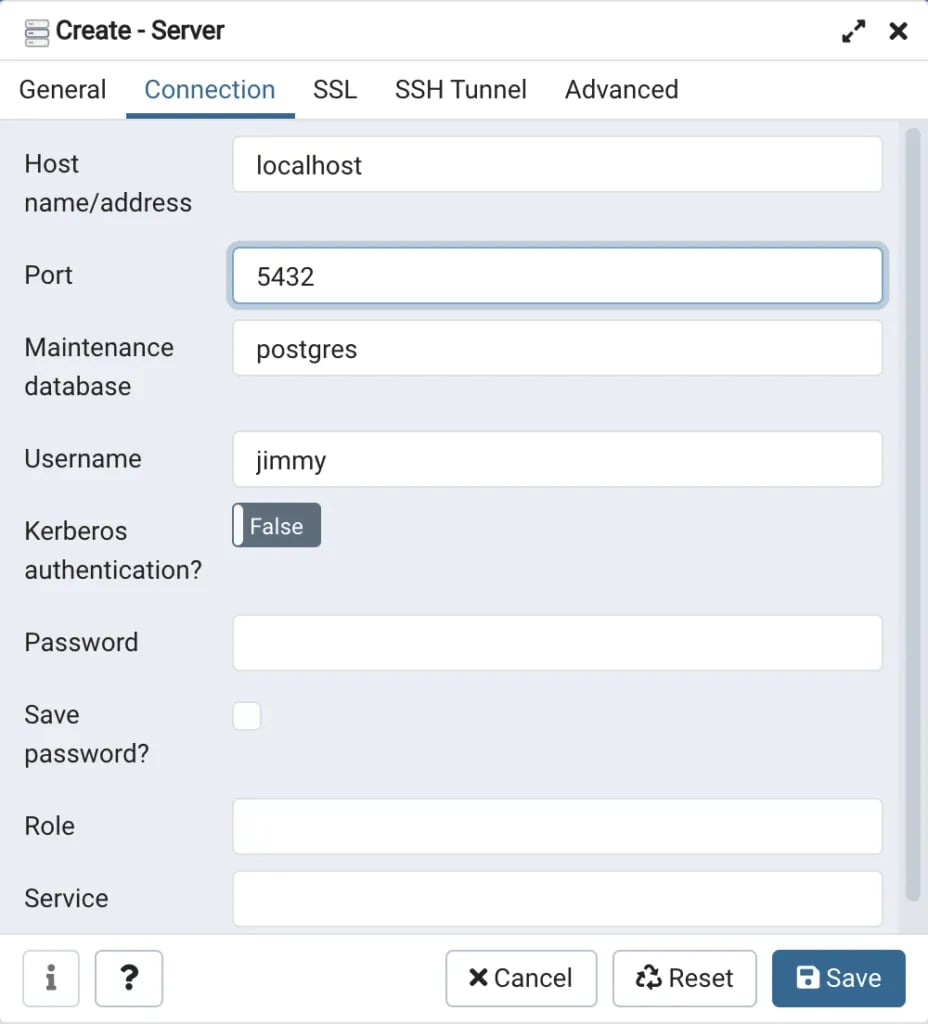
Task: Click the Role input field
Action: tap(557, 826)
